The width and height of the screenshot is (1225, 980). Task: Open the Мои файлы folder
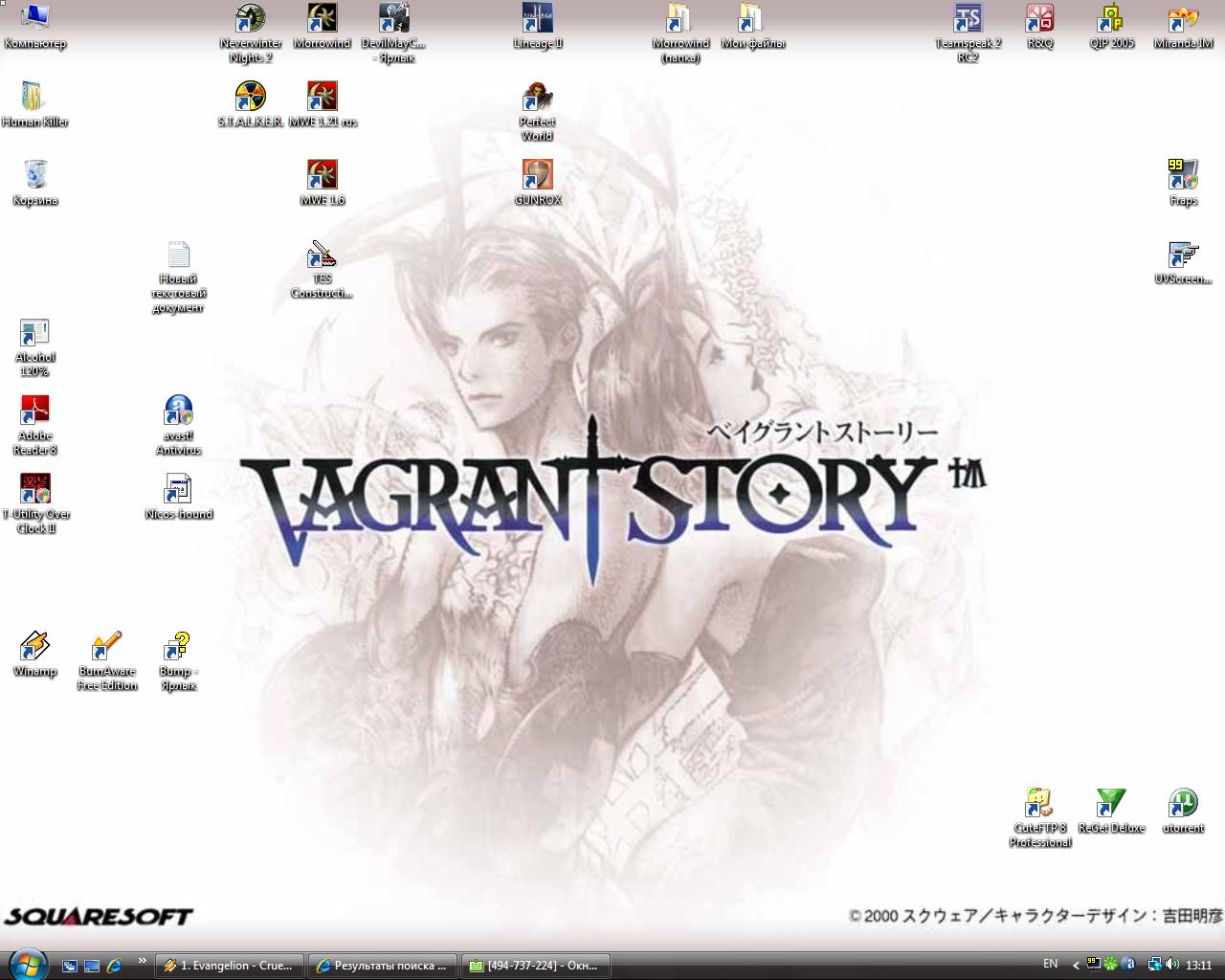click(x=752, y=26)
